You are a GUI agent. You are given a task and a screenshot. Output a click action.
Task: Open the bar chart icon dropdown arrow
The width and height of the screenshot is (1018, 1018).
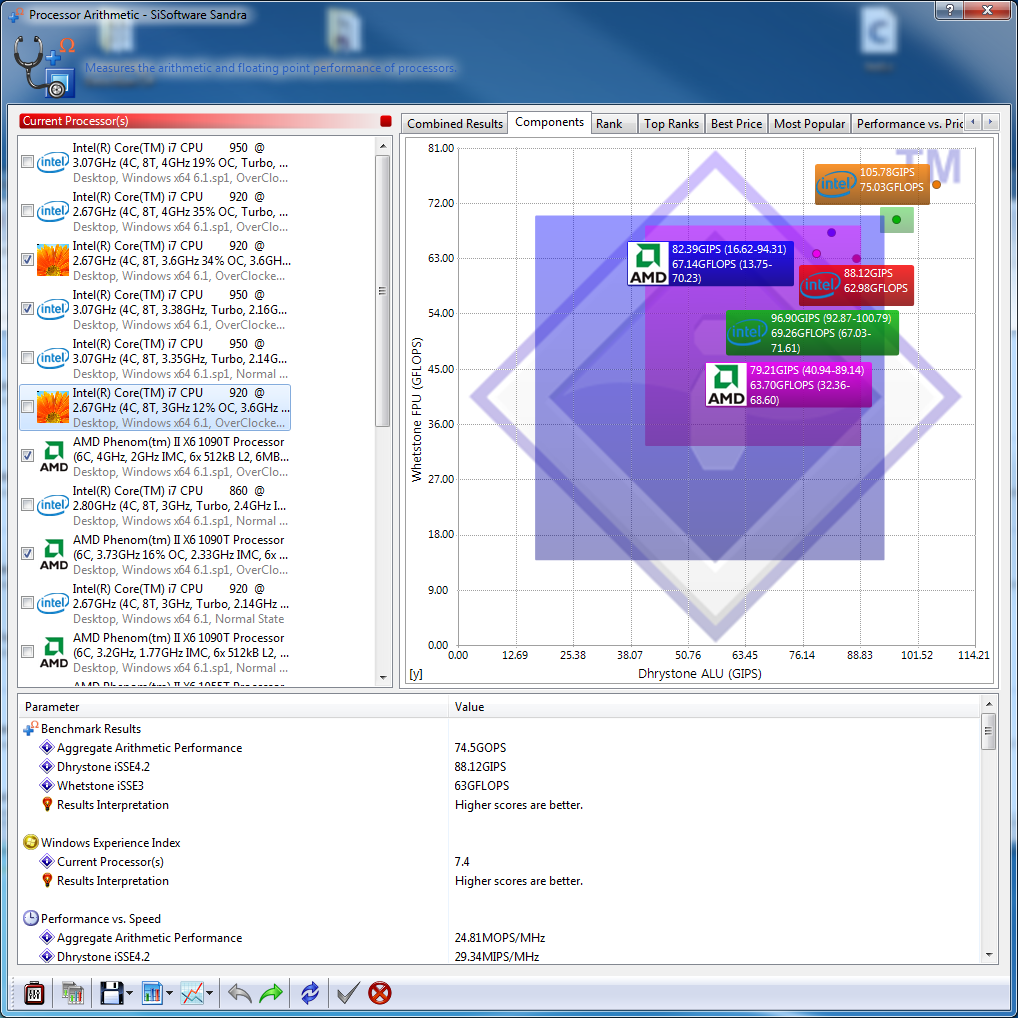point(169,993)
